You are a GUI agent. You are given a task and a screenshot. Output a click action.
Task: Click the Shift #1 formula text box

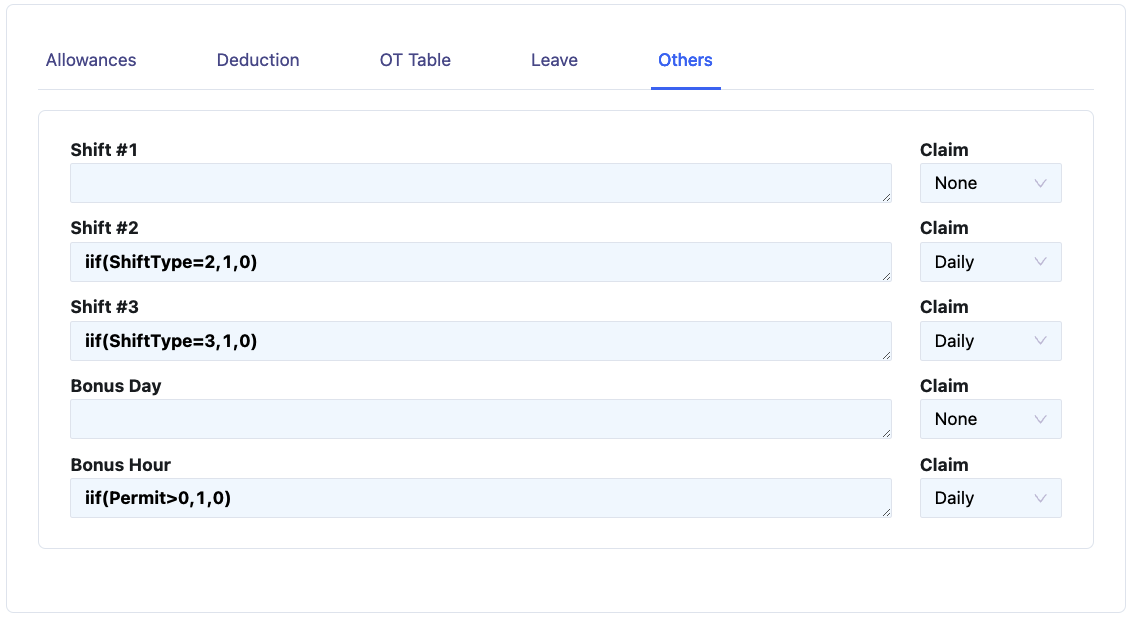coord(480,183)
